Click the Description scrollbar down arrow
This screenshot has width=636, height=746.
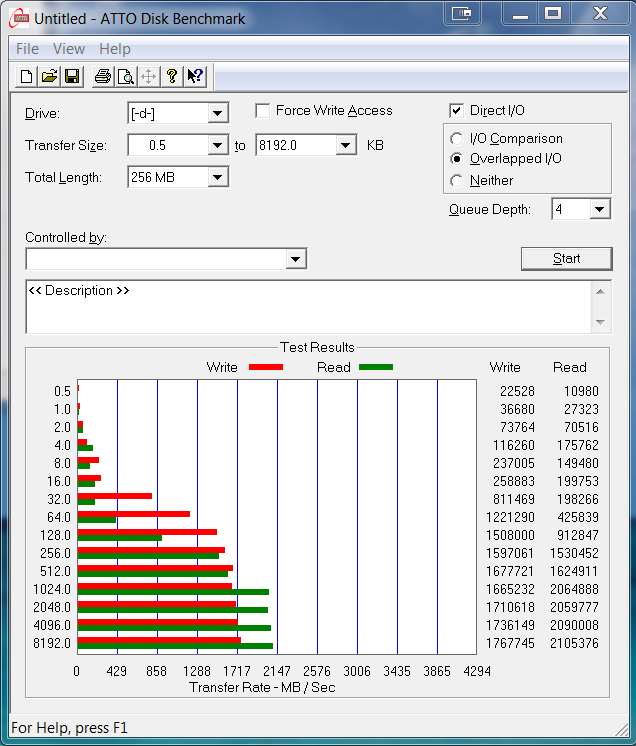tap(600, 322)
